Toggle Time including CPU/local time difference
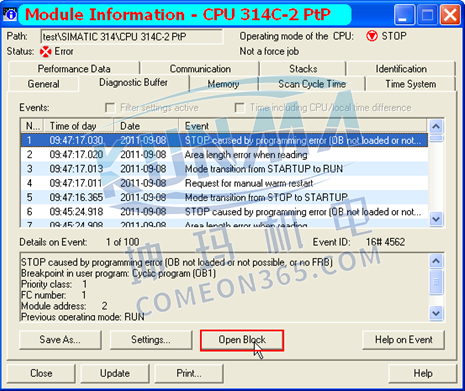 click(x=240, y=108)
